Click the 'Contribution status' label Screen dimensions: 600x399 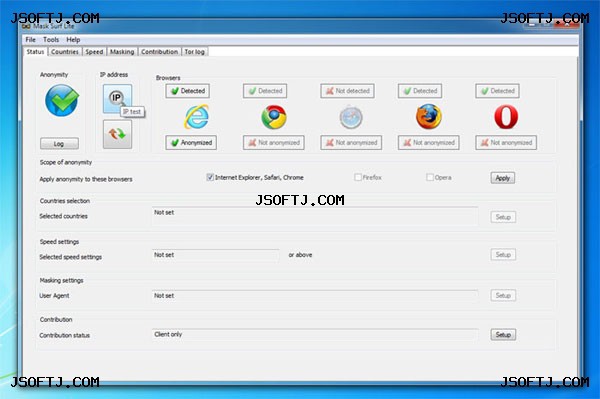coord(64,335)
